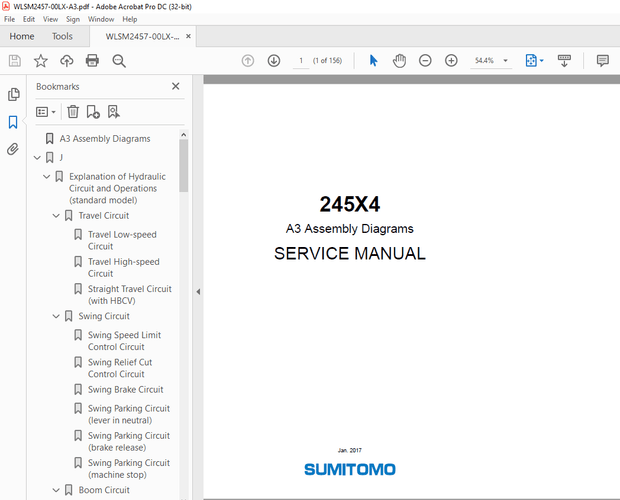
Task: Collapse the Swing Circuit bookmark
Action: (x=56, y=316)
